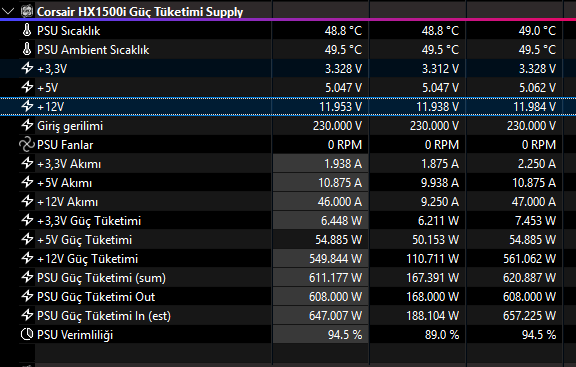Select the PSU Güç Tüketimi Out label
Screen dimensions: 576x367
96,297
